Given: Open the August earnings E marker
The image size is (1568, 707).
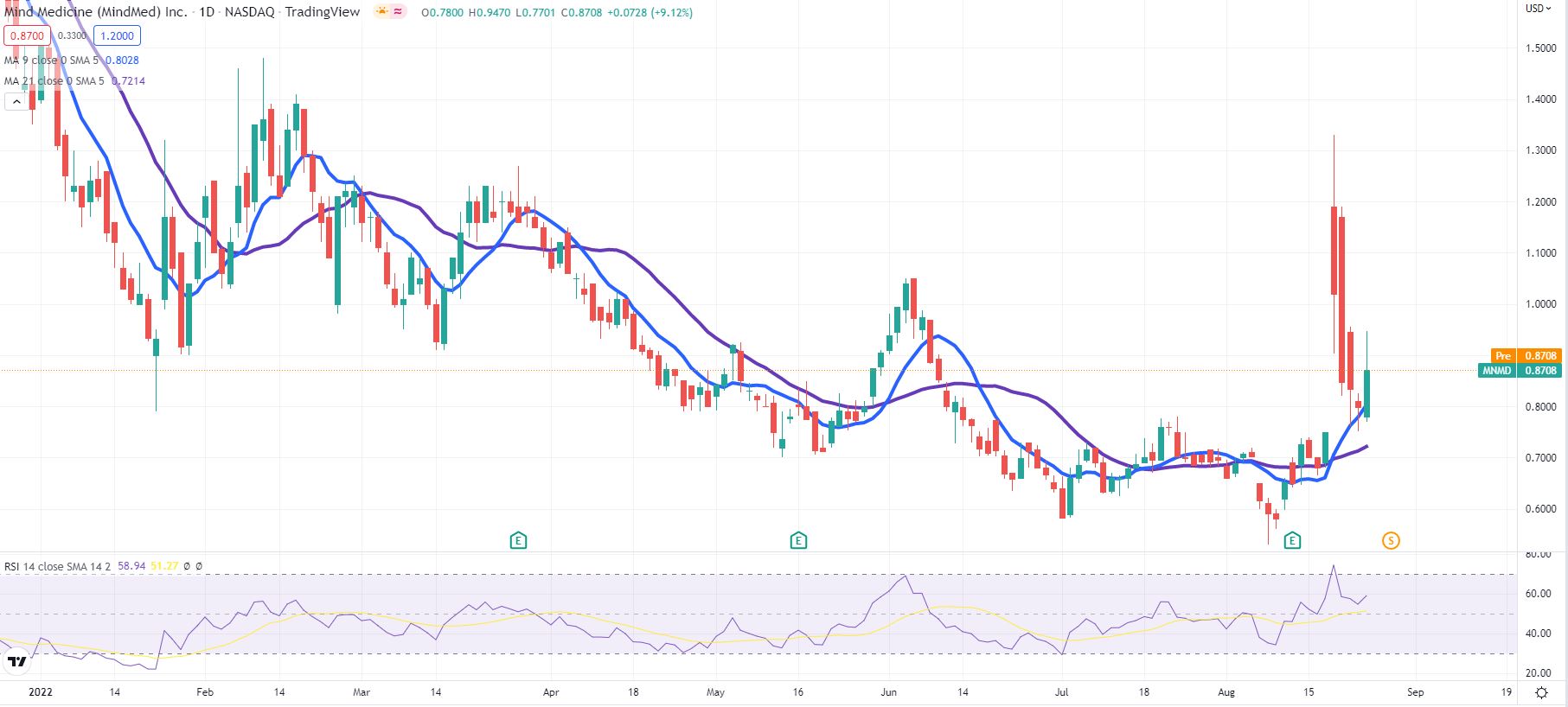Looking at the screenshot, I should click(1292, 541).
